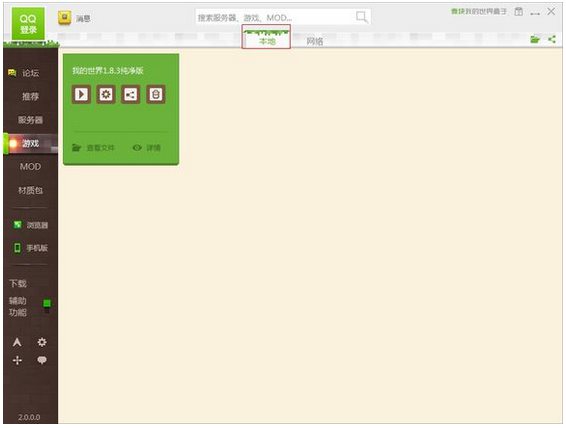Open 服务器 in the sidebar
Screen dimensions: 566x428
click(x=30, y=120)
